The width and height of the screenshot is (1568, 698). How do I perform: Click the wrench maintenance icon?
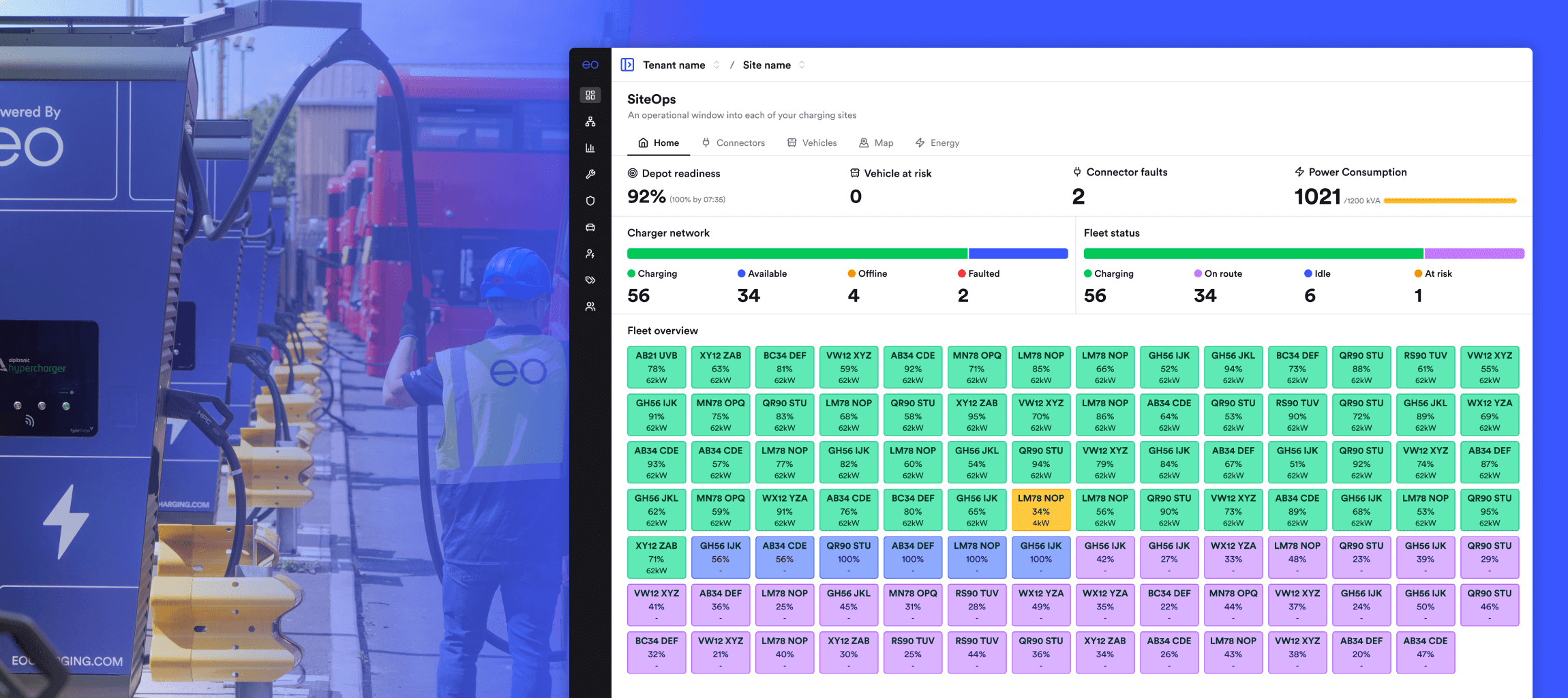590,174
